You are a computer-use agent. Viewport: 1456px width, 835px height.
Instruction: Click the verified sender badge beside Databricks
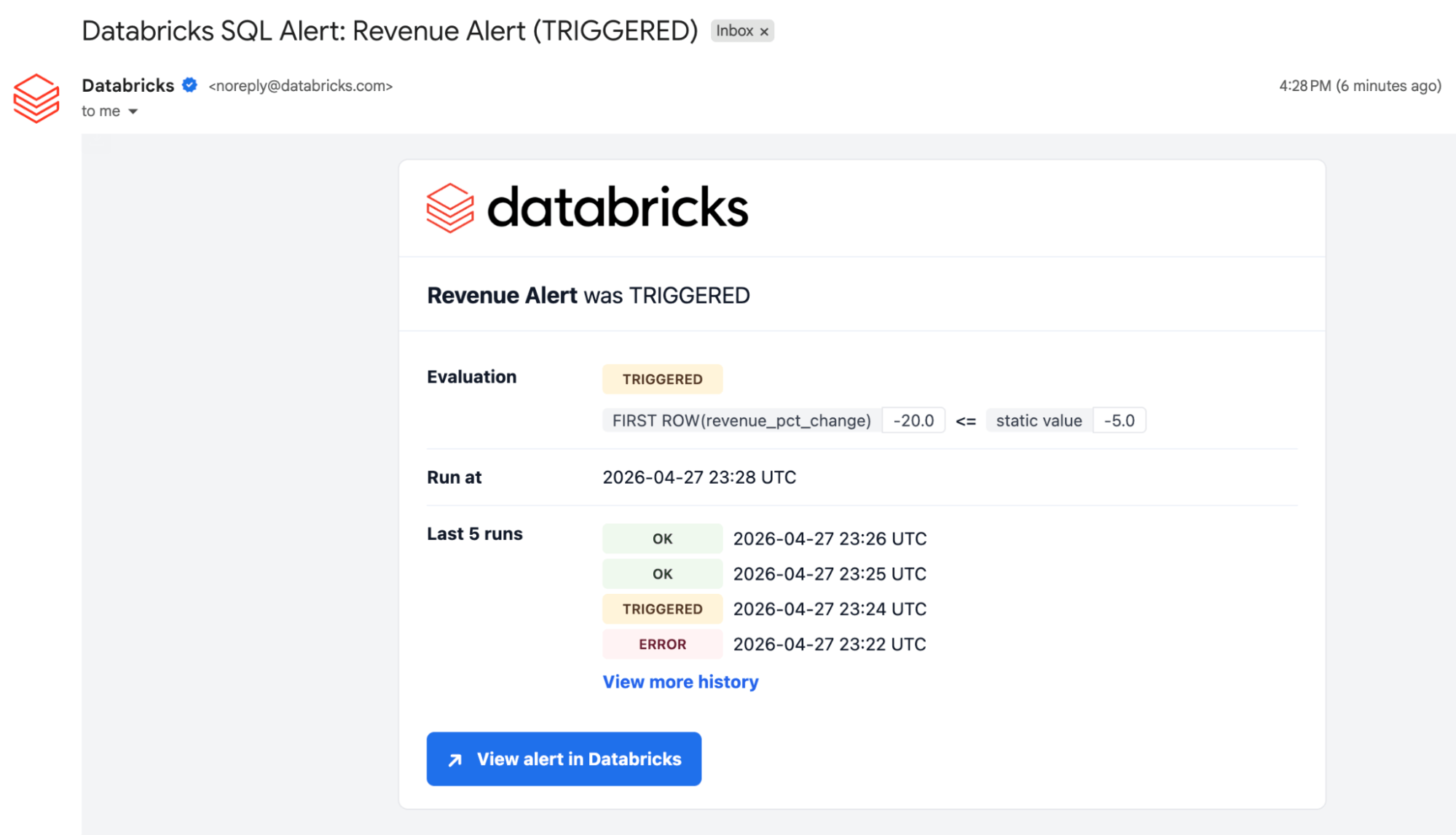(189, 85)
